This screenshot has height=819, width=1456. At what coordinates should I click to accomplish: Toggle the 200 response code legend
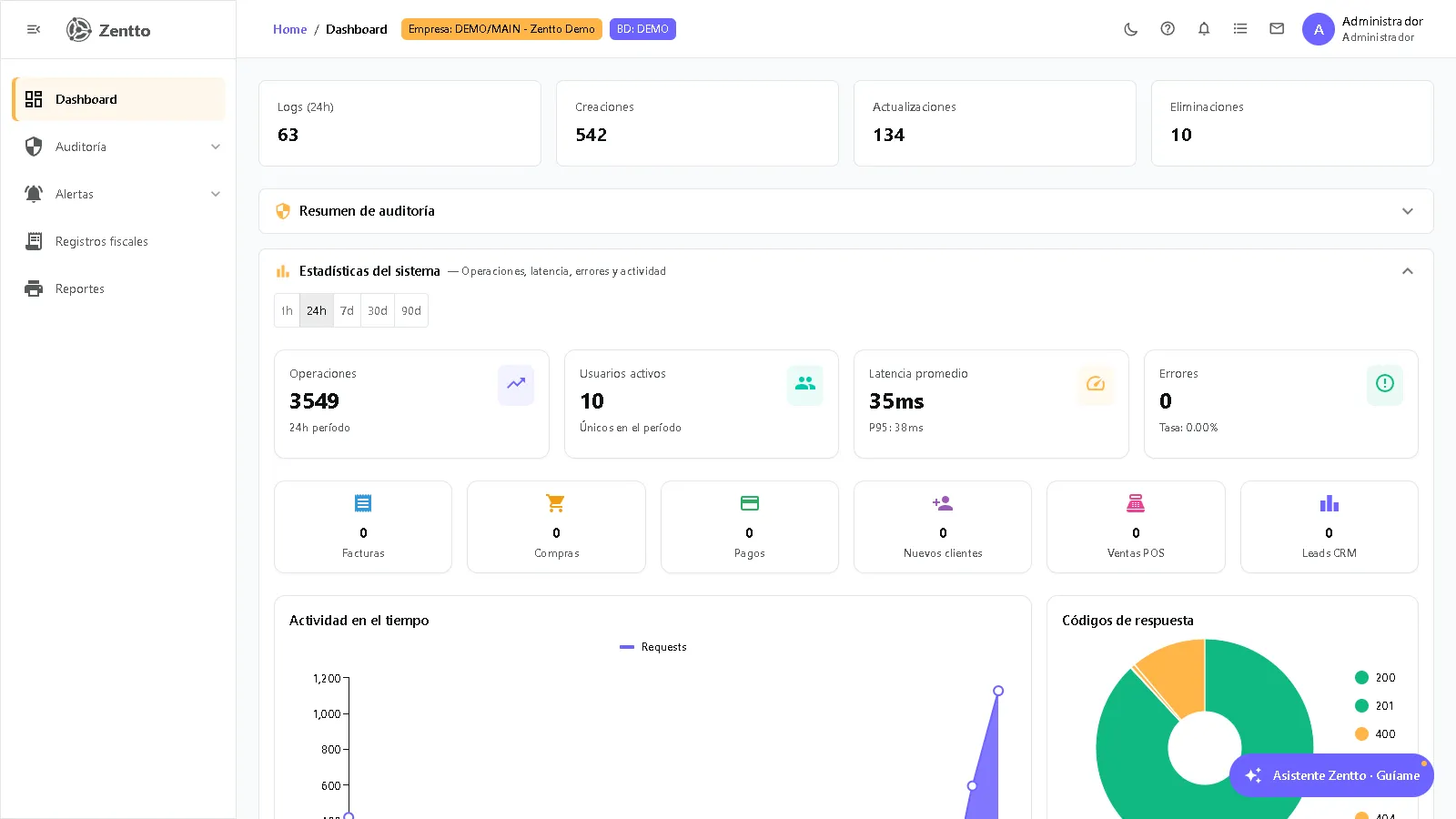pos(1375,677)
